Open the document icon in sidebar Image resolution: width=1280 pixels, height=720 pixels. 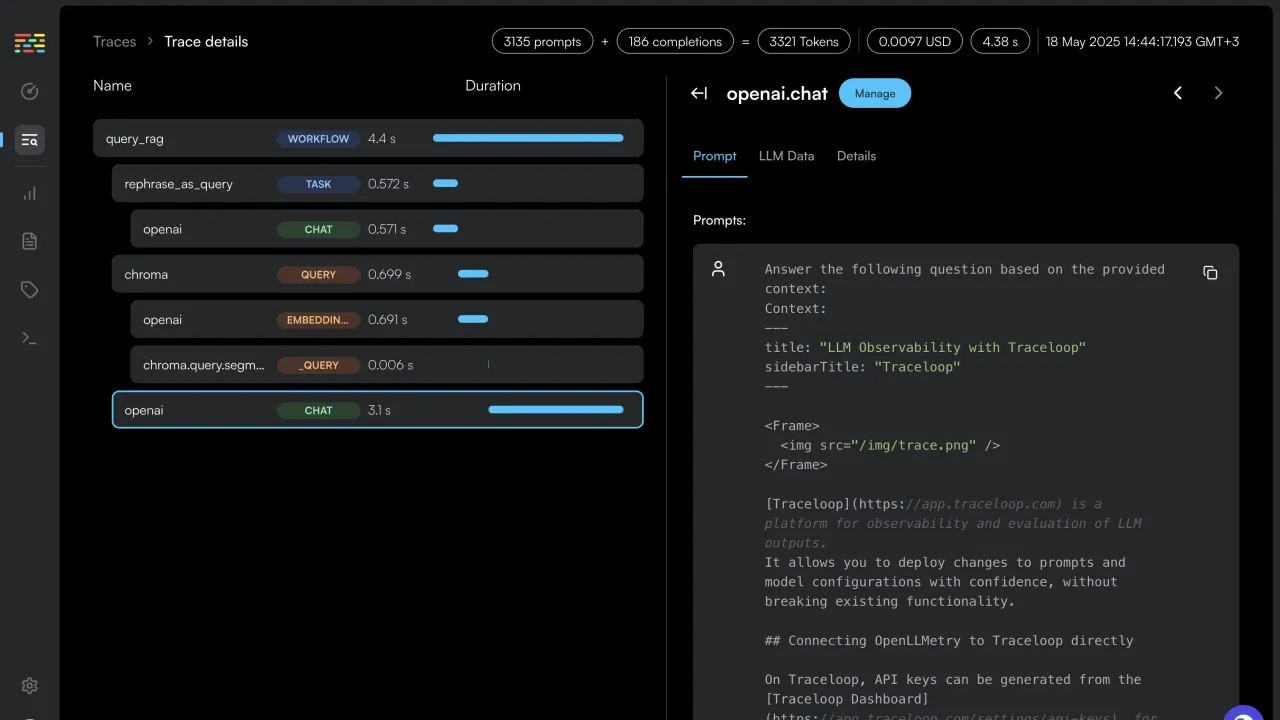(30, 241)
